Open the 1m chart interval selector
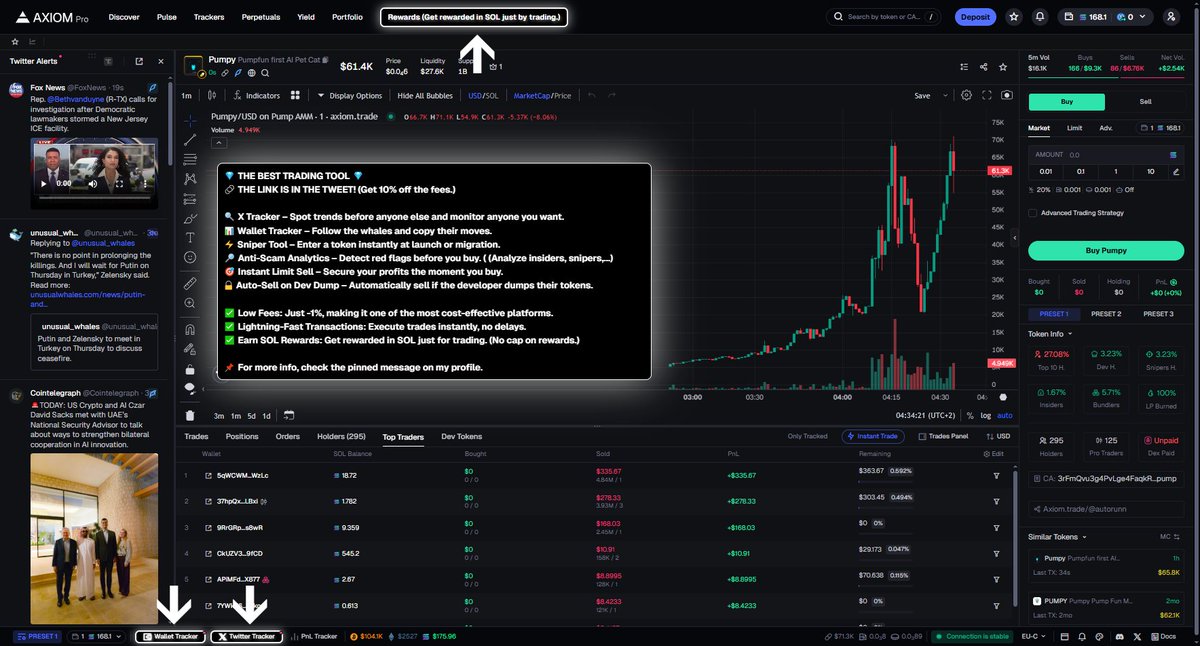This screenshot has height=646, width=1200. coord(187,96)
